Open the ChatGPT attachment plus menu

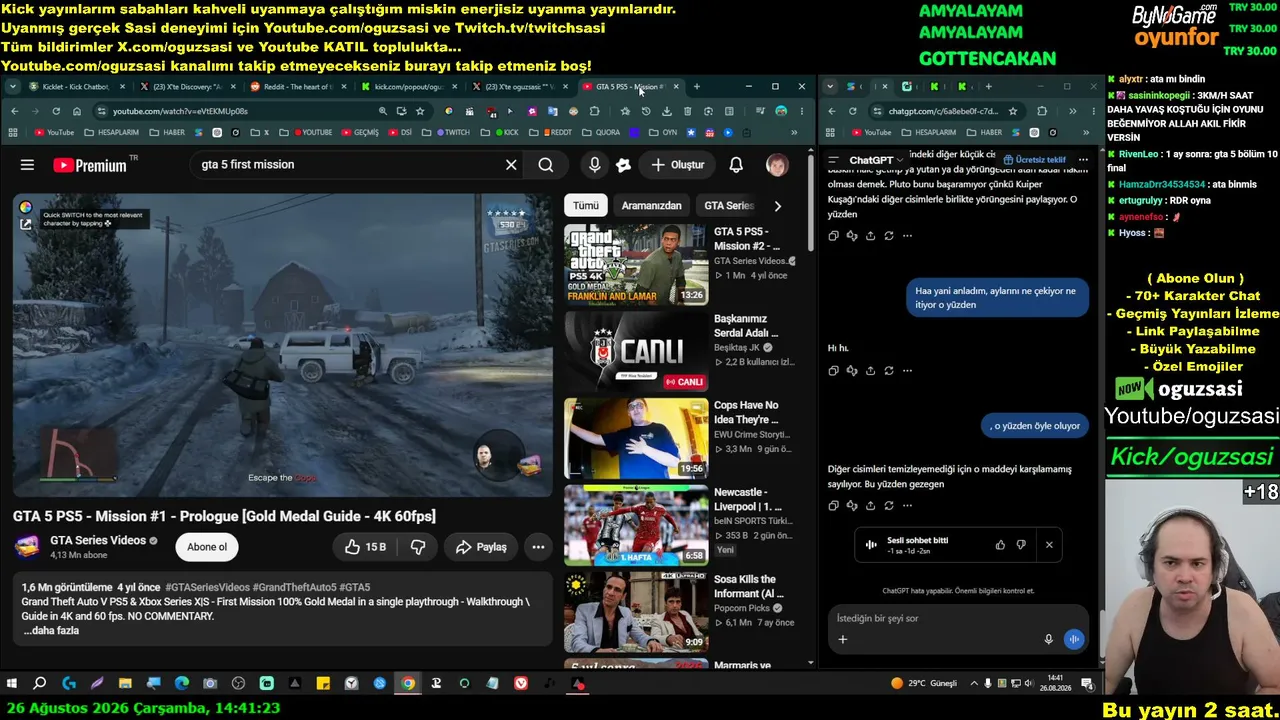point(842,640)
